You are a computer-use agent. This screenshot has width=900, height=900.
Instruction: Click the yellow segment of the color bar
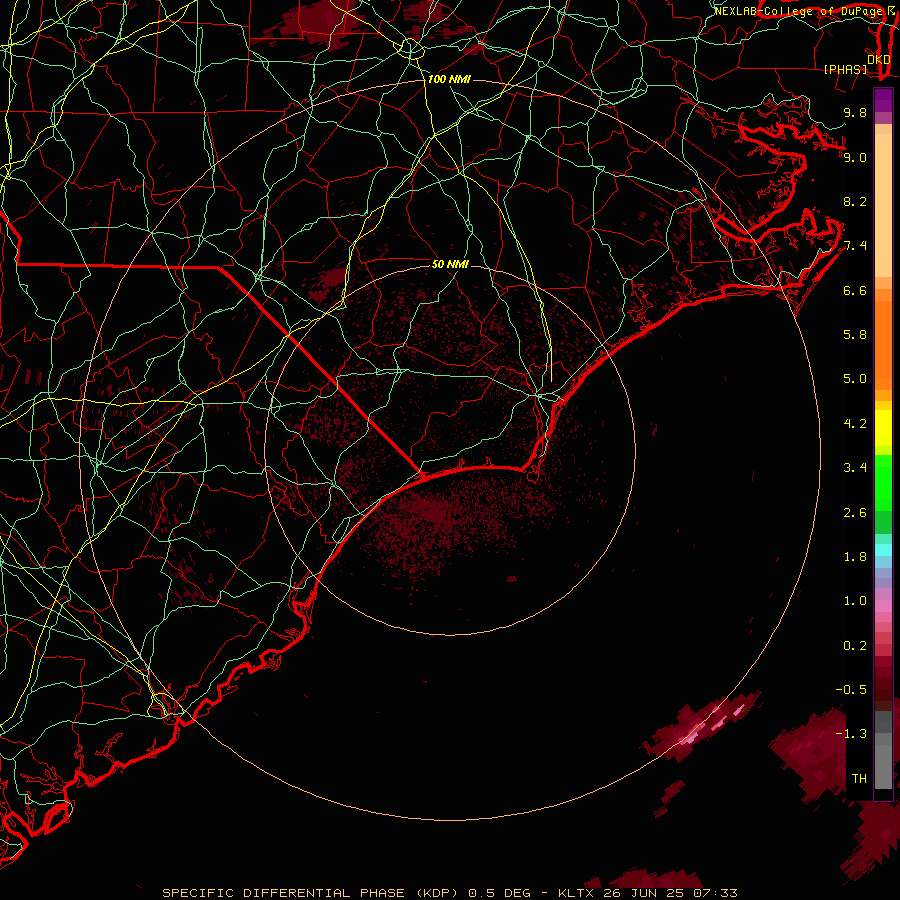click(x=883, y=428)
